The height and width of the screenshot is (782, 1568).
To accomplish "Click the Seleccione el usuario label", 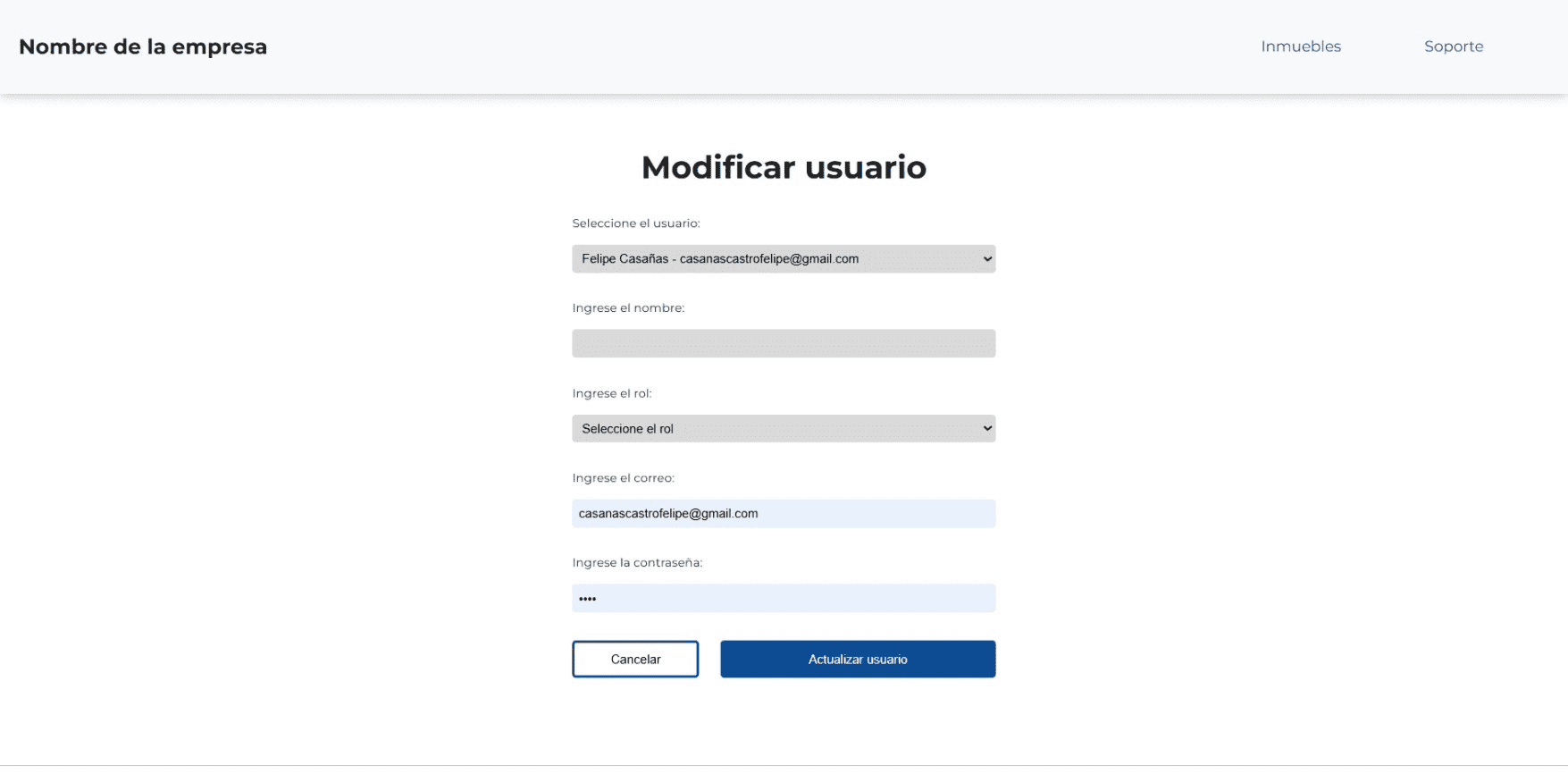I will coord(636,223).
